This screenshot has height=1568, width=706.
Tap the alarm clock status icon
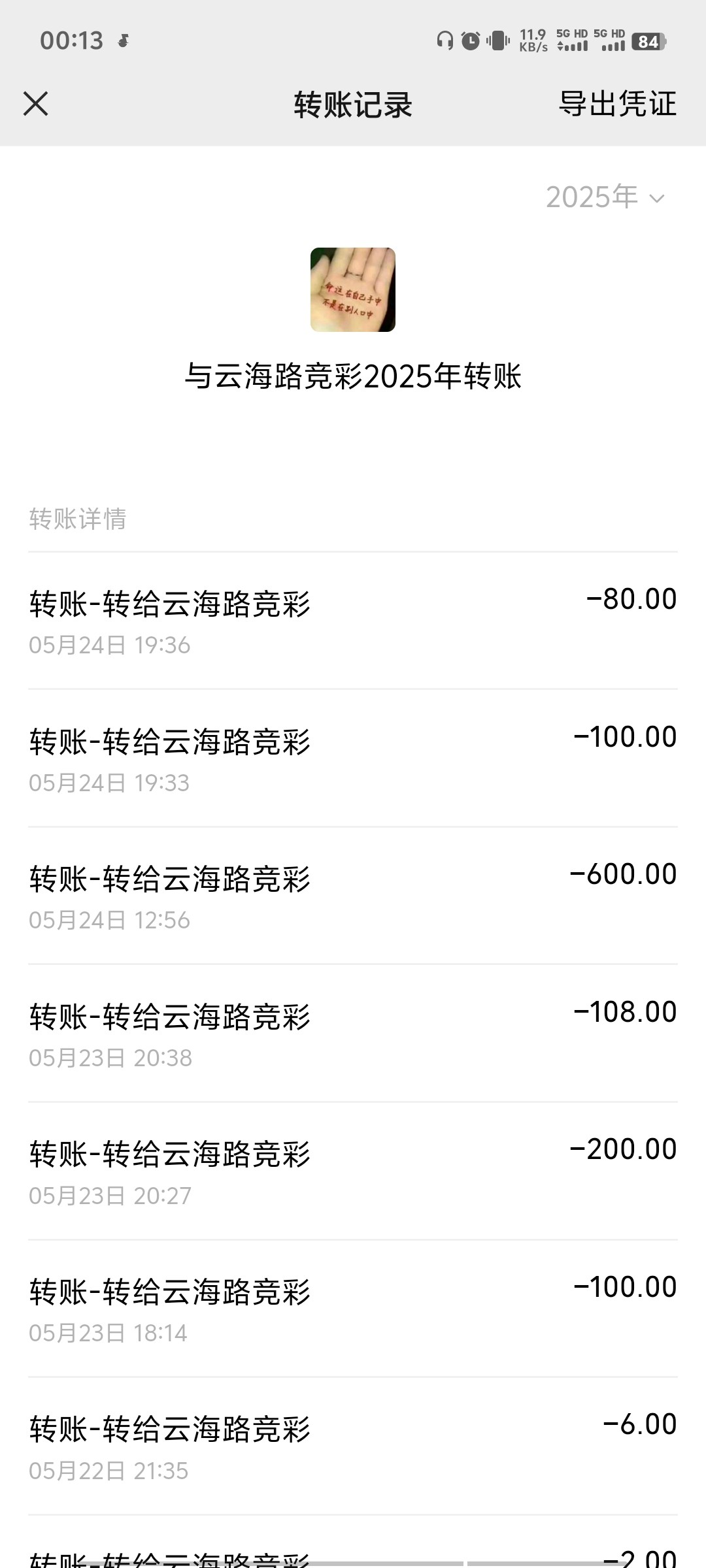tap(471, 41)
